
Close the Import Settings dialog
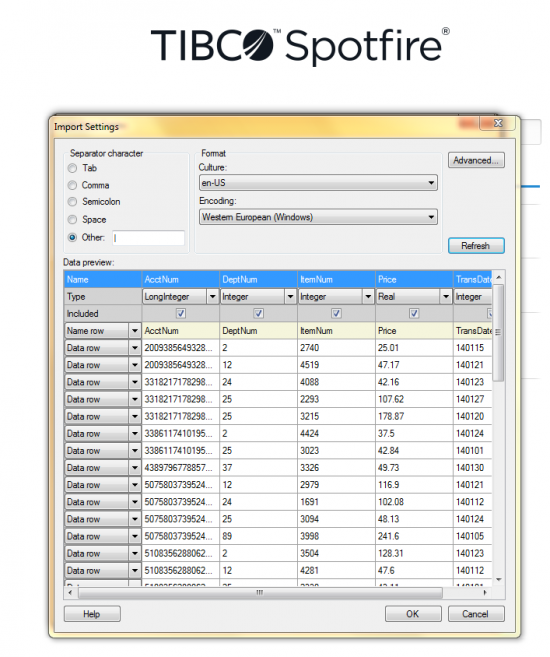pos(498,123)
